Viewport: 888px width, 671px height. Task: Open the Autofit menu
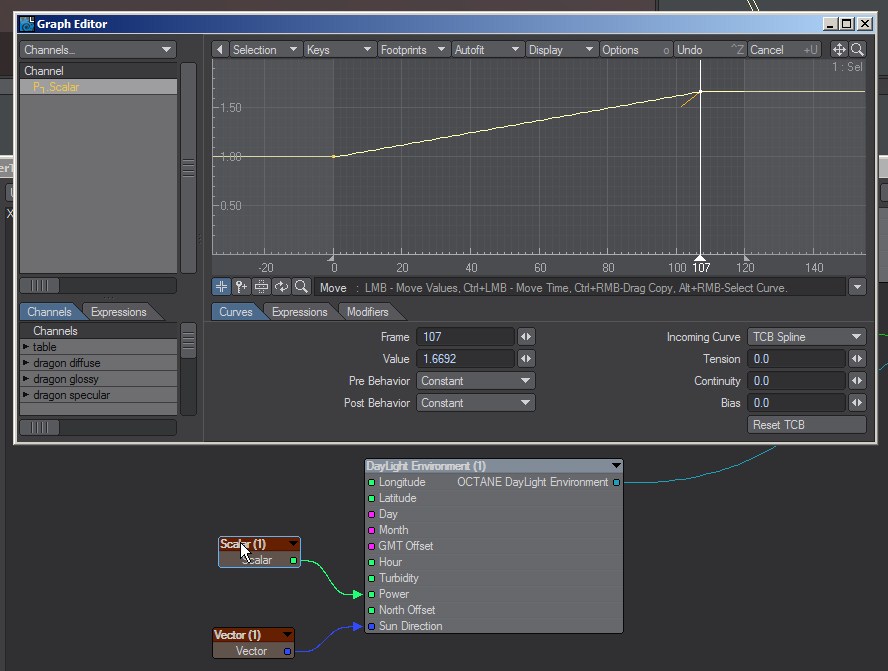point(487,50)
